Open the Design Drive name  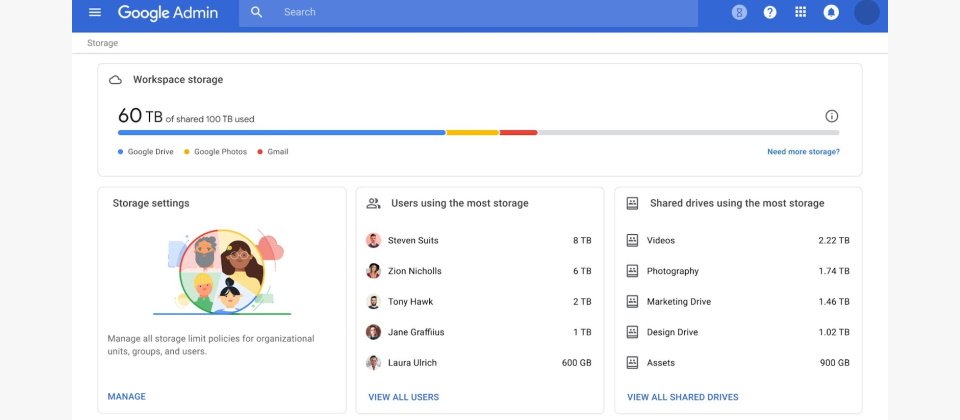(x=672, y=332)
